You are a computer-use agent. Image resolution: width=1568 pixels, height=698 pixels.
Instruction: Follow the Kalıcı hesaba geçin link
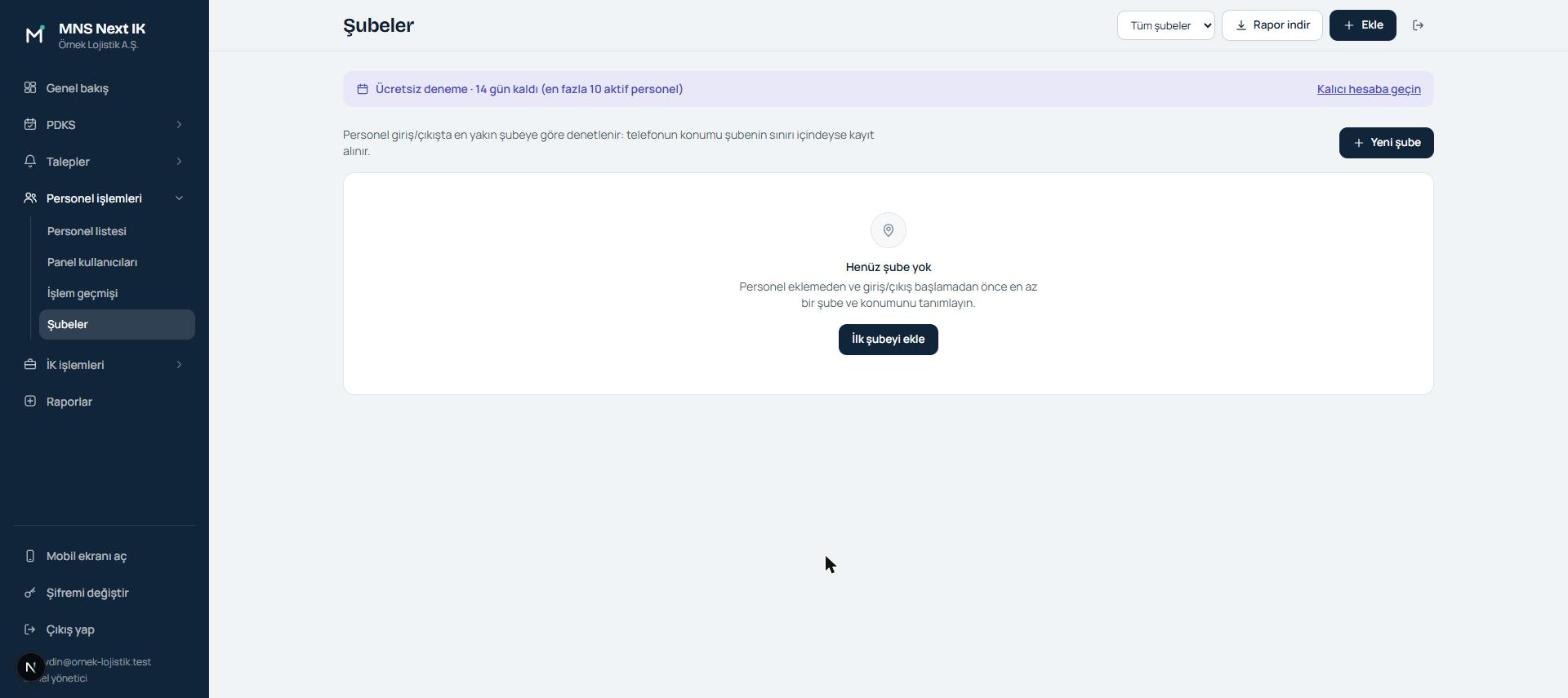click(1368, 89)
